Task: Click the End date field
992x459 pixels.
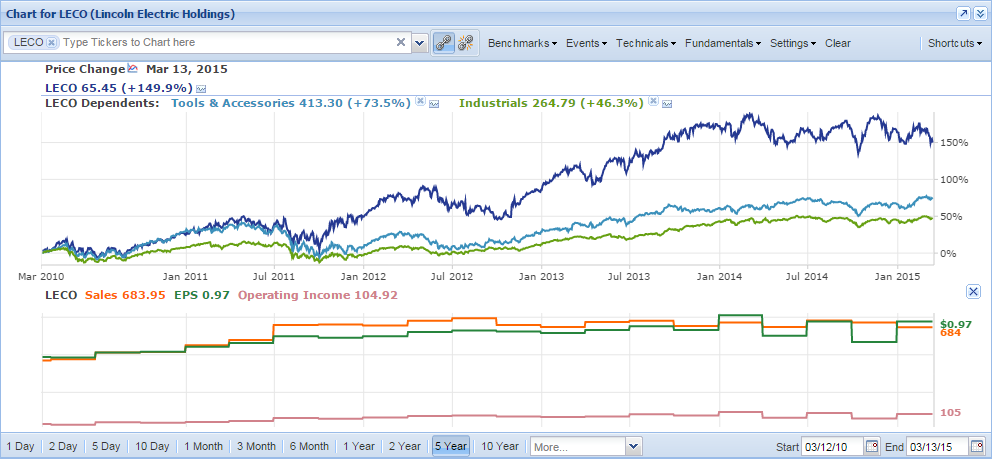Action: click(938, 447)
